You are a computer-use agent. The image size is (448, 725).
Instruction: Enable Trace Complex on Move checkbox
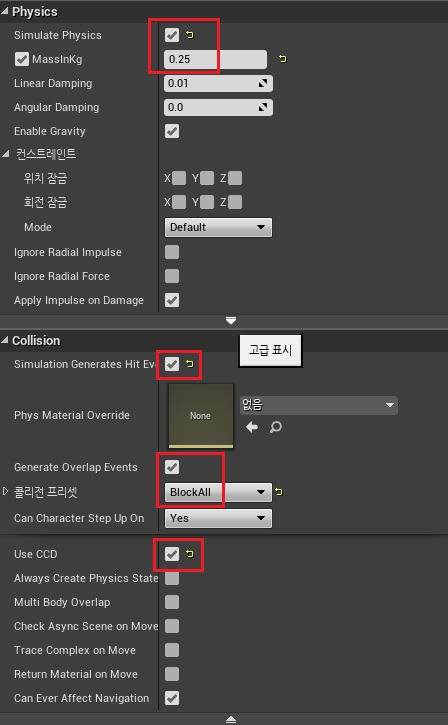[x=172, y=650]
